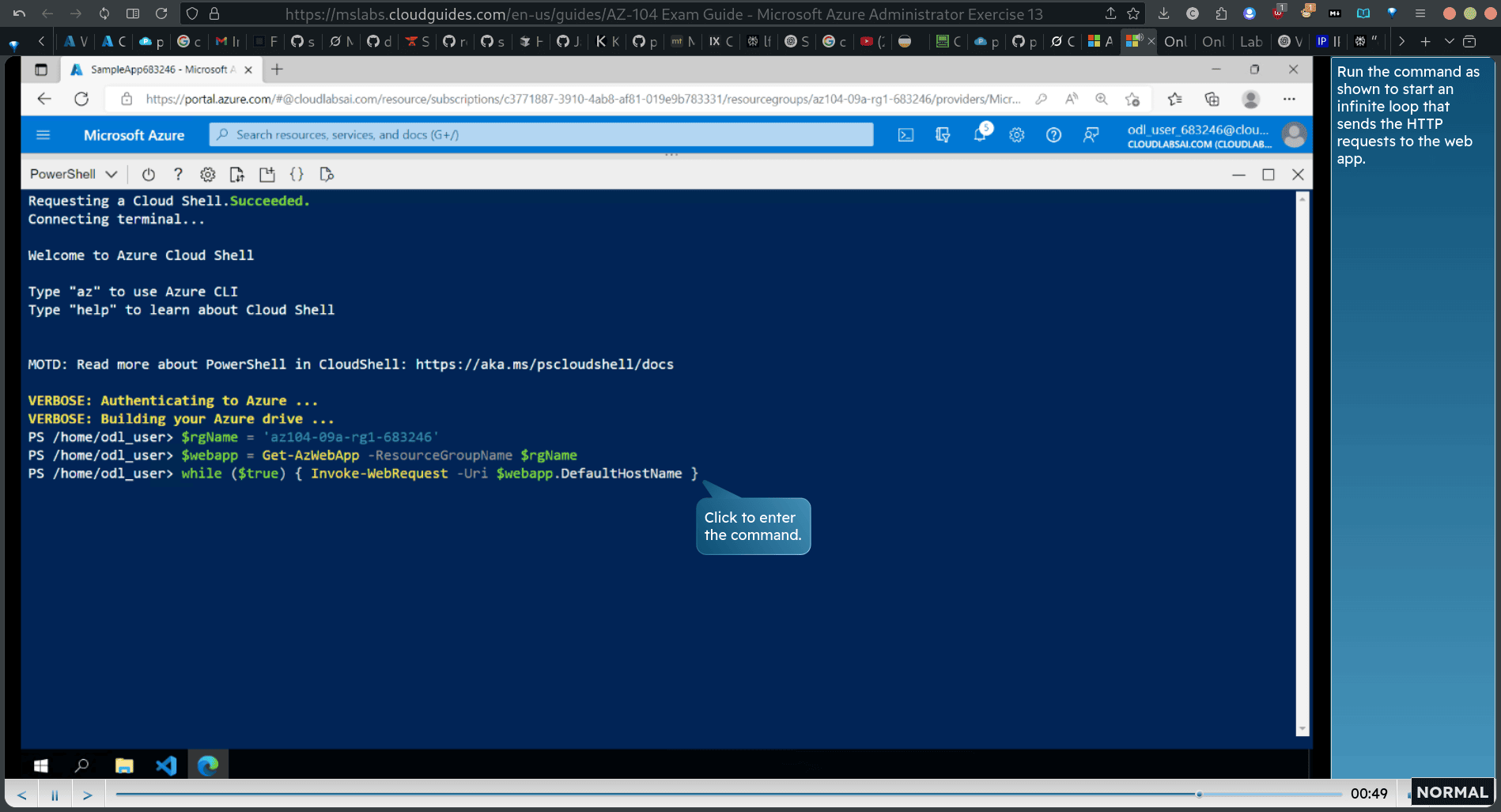The height and width of the screenshot is (812, 1501).
Task: Click the Edge icon in the taskbar
Action: coord(208,765)
